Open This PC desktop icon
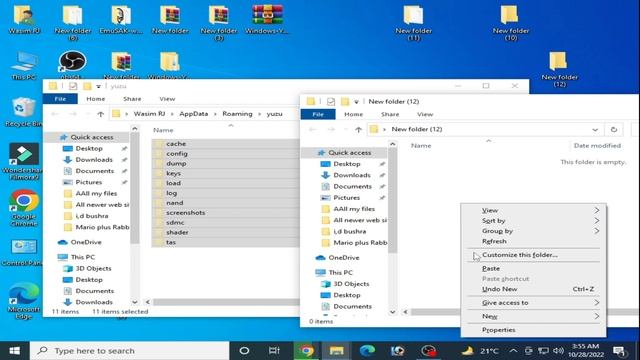This screenshot has width=640, height=360. click(x=24, y=65)
